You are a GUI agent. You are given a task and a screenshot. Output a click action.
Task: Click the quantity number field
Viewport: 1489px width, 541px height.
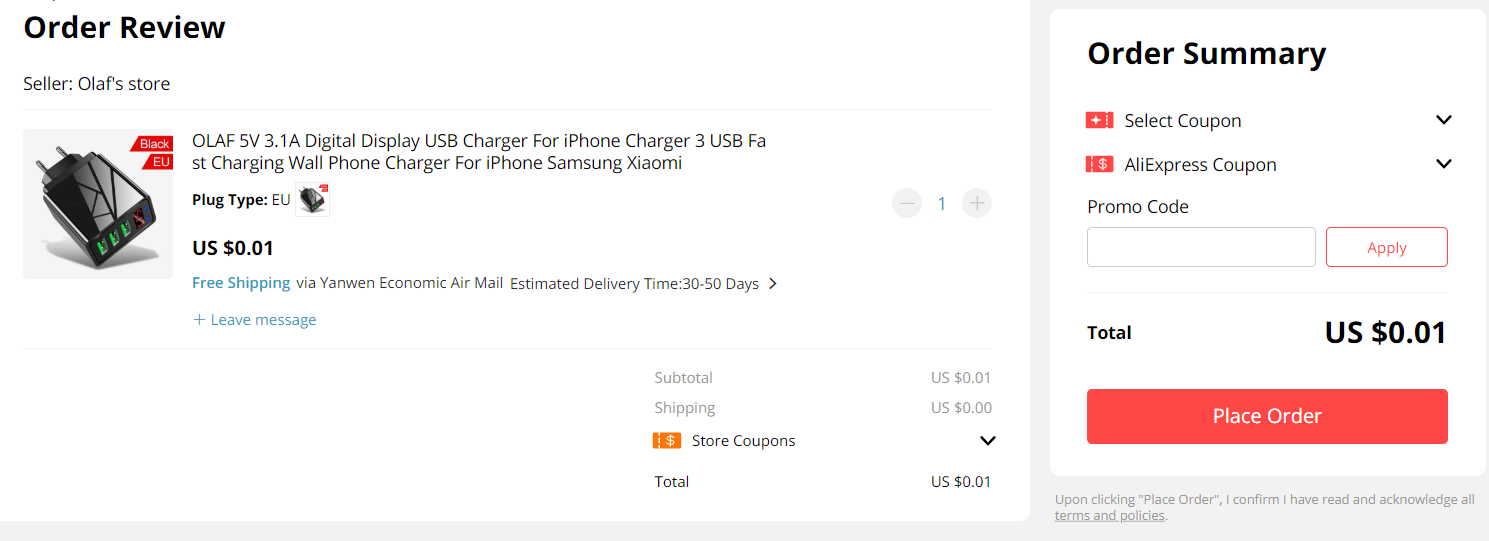pyautogui.click(x=941, y=204)
